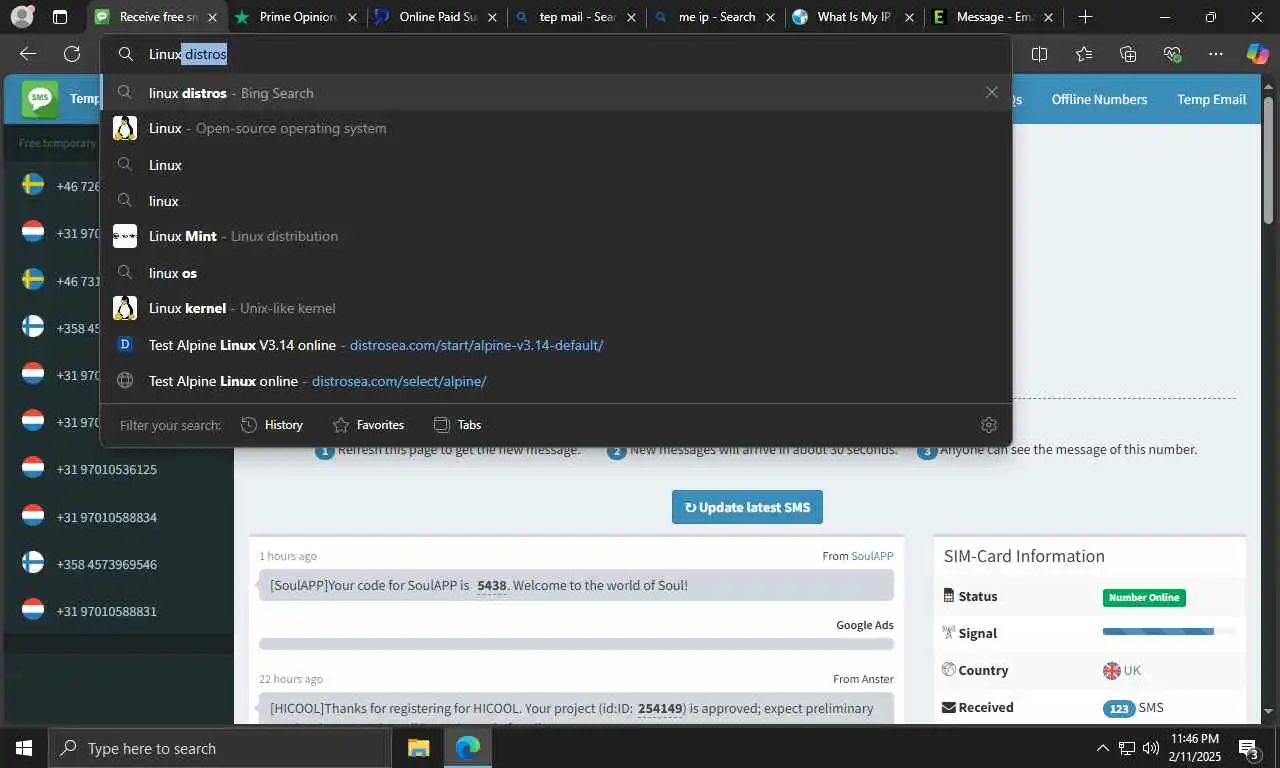
Task: Launch the Copilot sidebar icon
Action: tap(1257, 54)
